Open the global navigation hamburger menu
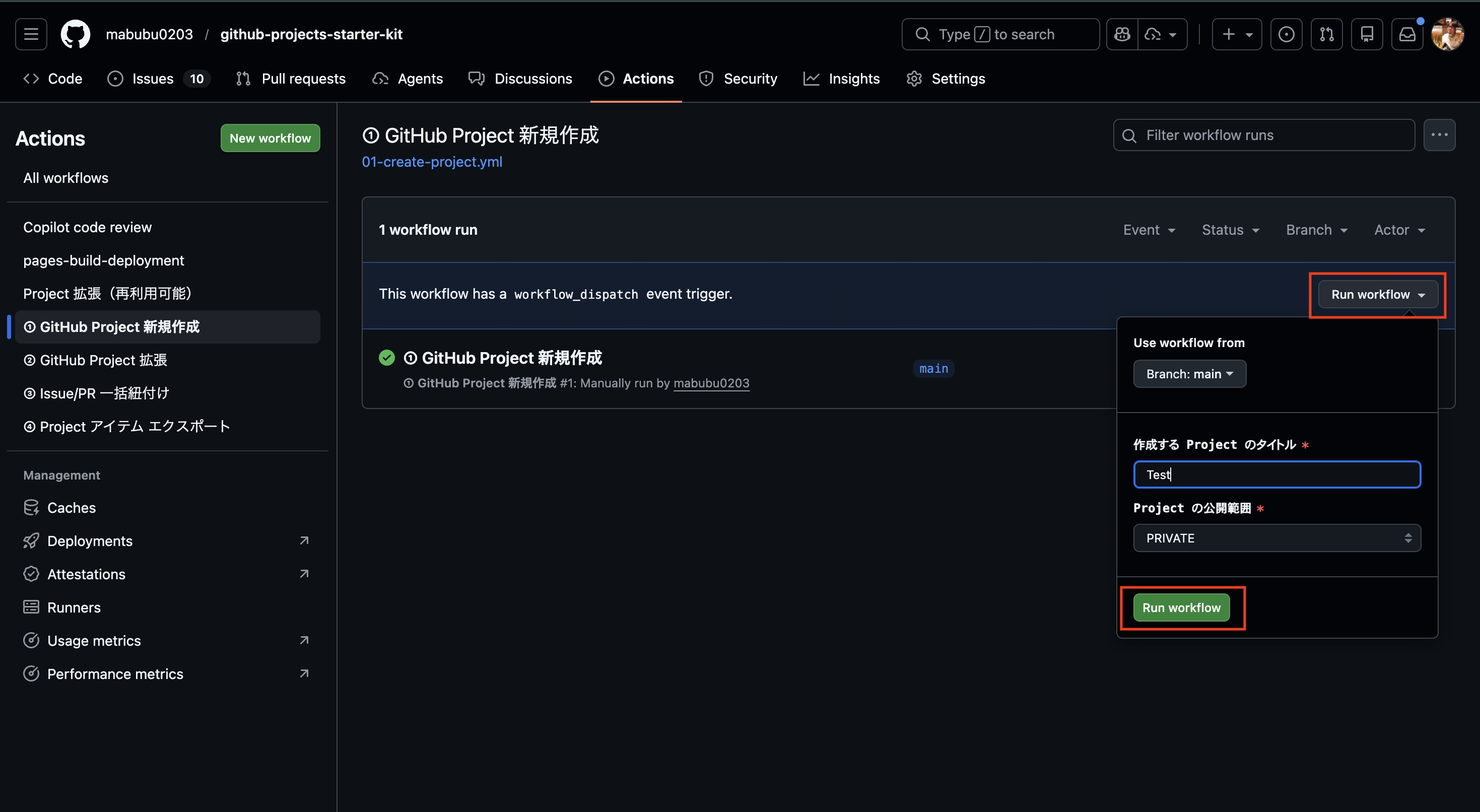The image size is (1480, 812). click(x=31, y=34)
